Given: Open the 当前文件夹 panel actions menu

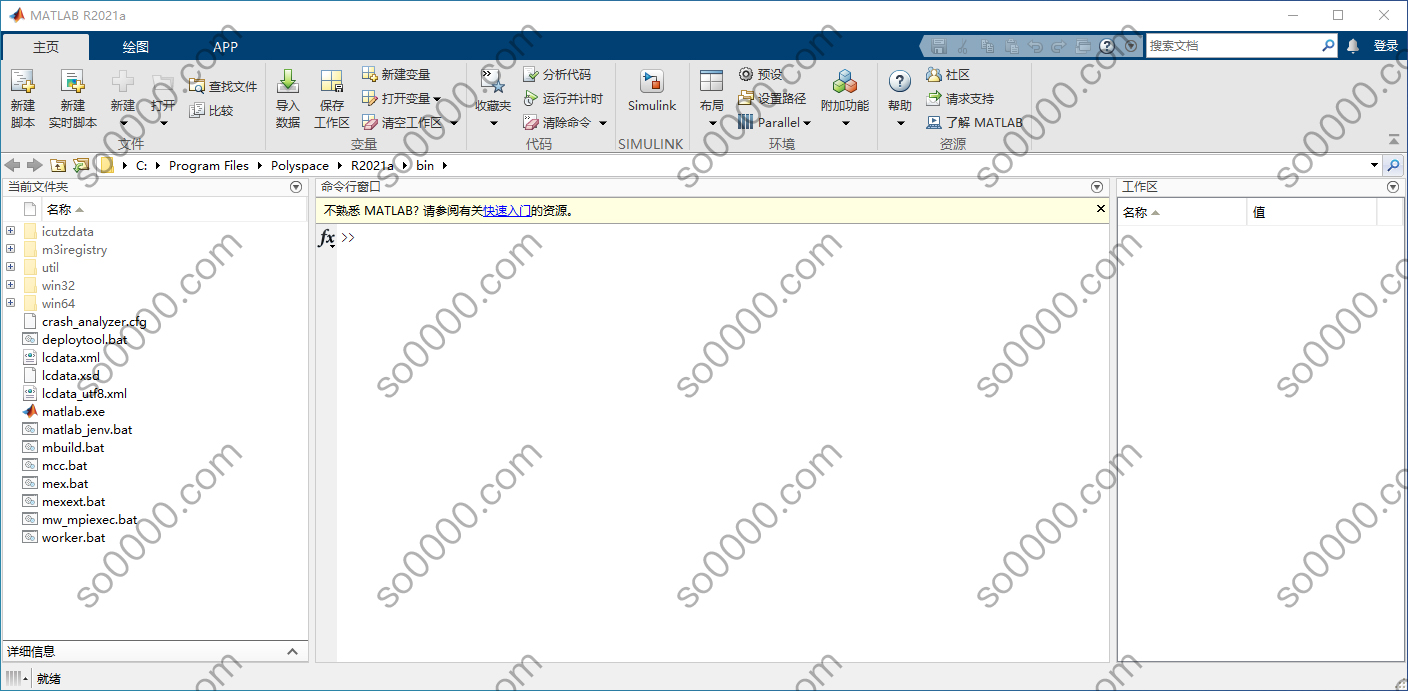Looking at the screenshot, I should click(296, 187).
